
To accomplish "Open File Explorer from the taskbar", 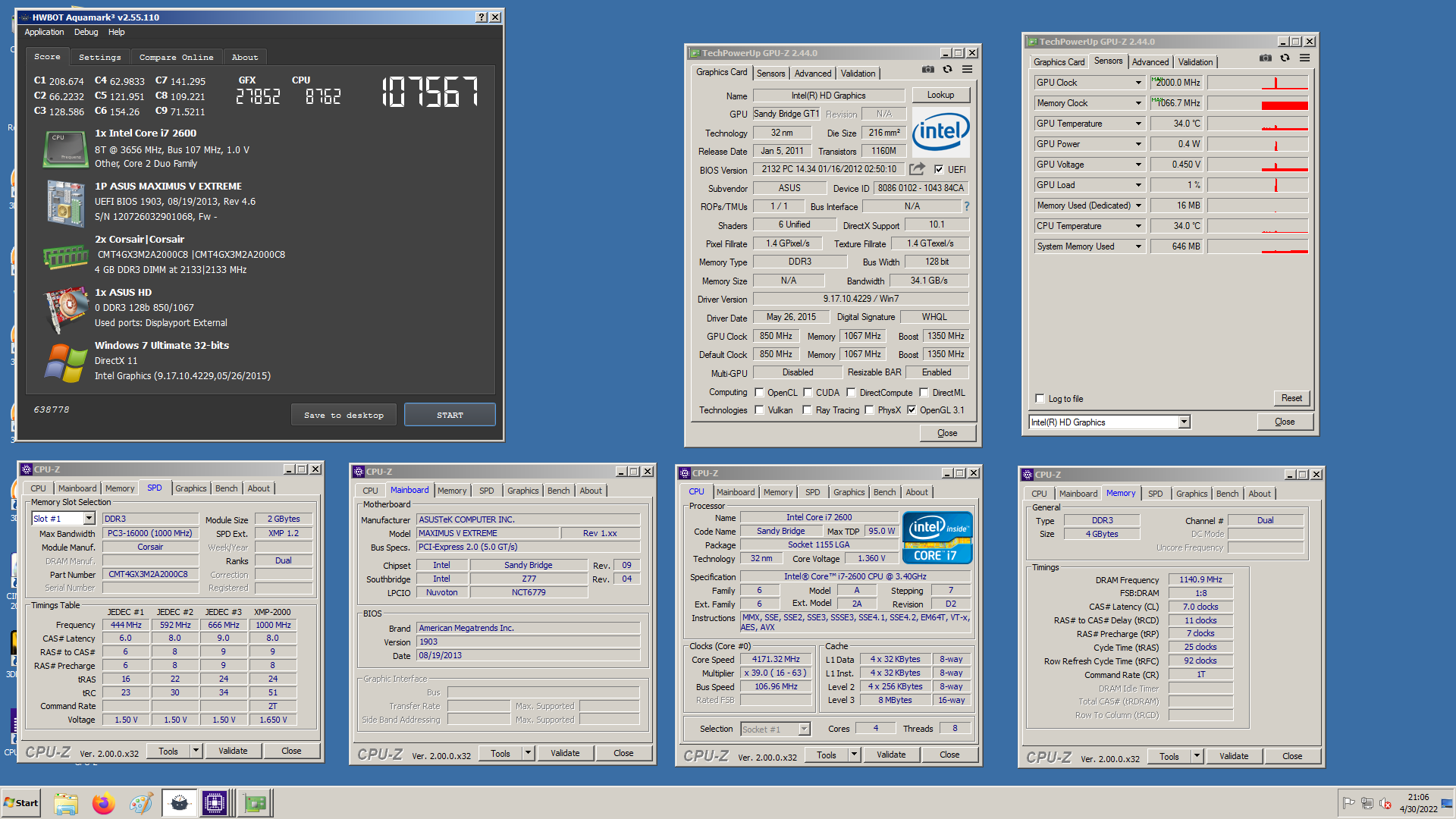I will pos(66,803).
